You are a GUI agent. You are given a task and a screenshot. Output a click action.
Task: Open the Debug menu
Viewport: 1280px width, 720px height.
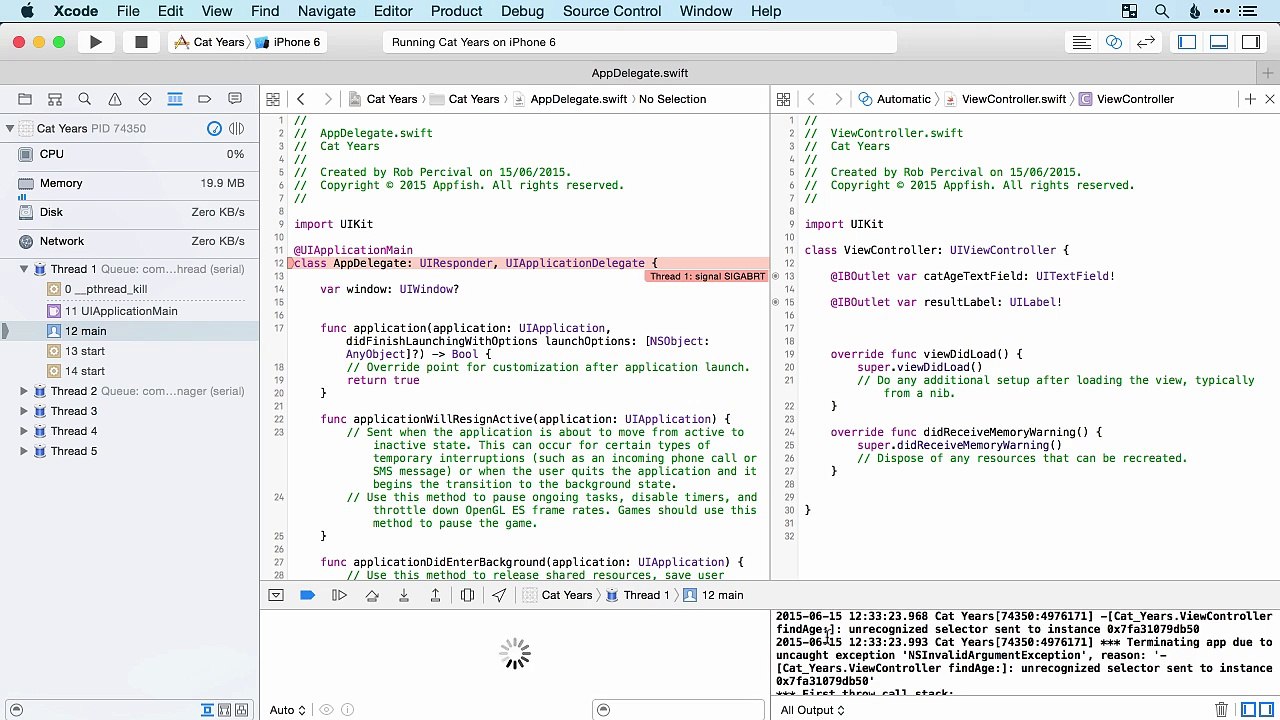[x=522, y=11]
